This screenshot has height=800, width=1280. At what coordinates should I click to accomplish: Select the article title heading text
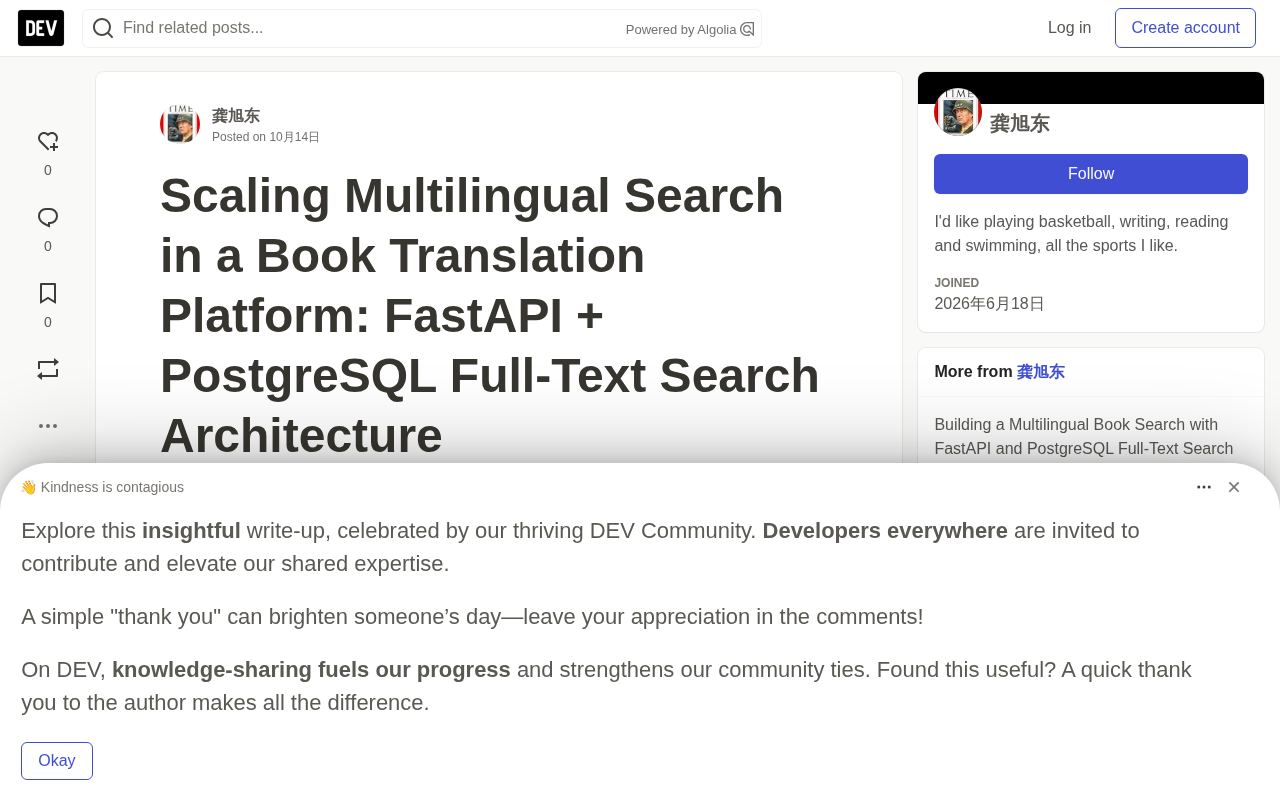coord(490,316)
